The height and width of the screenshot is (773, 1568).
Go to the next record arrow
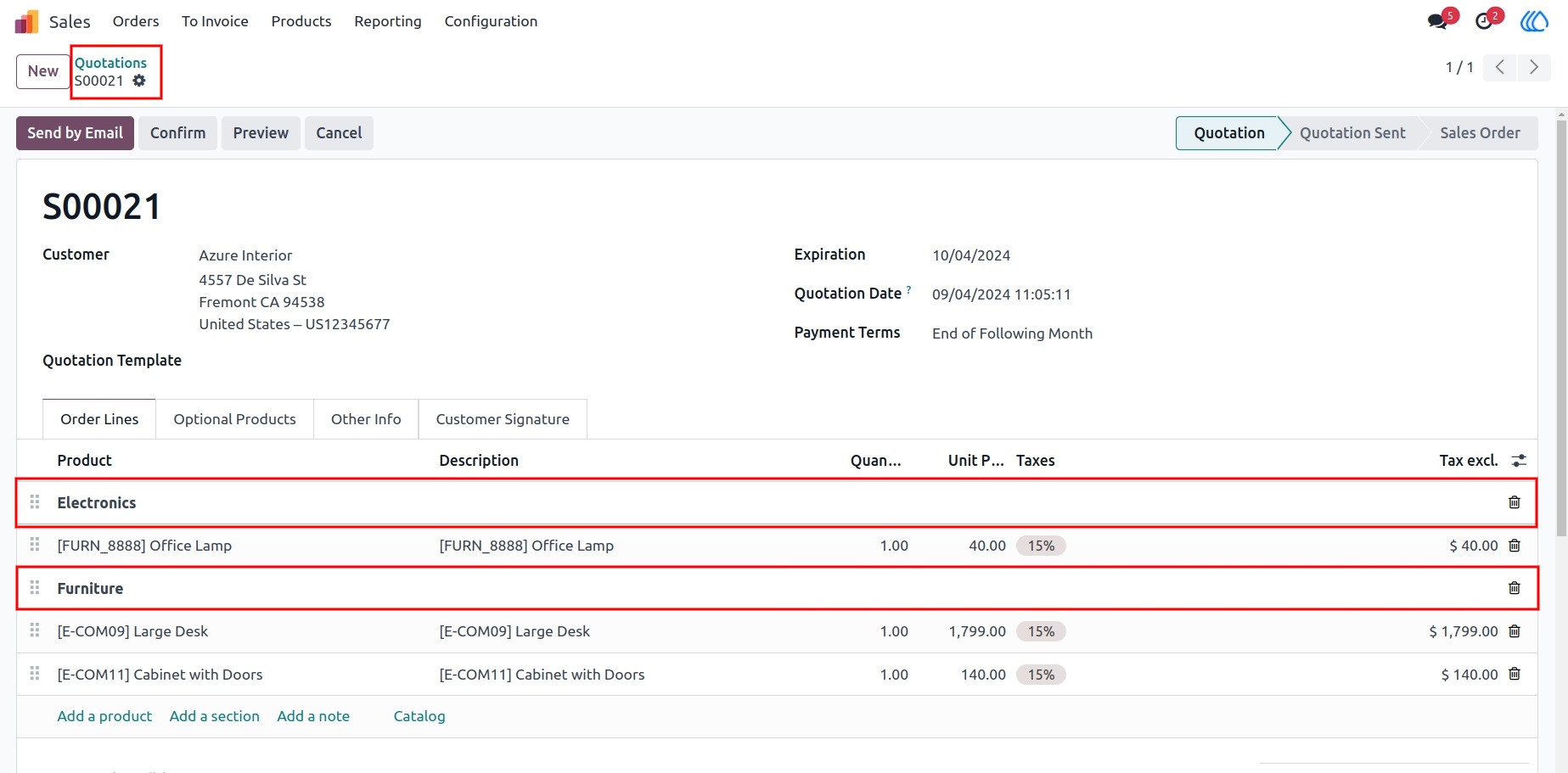[x=1533, y=67]
